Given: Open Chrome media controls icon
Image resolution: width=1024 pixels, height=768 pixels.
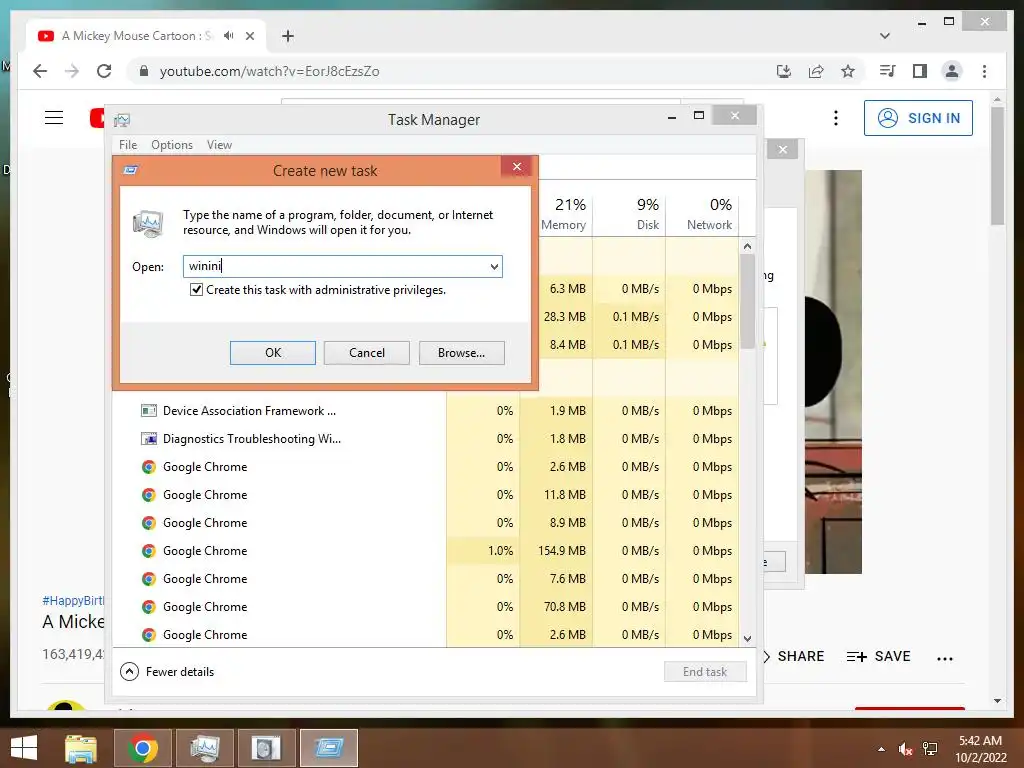Looking at the screenshot, I should tap(888, 71).
